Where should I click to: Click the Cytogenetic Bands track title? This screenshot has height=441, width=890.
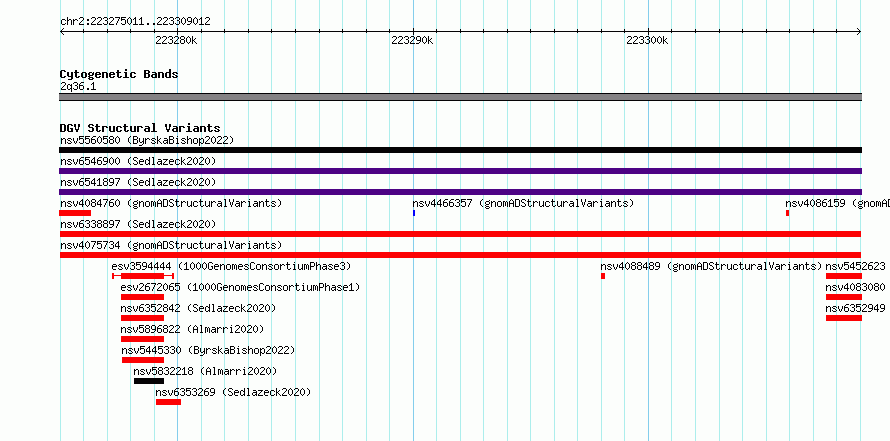tap(119, 74)
